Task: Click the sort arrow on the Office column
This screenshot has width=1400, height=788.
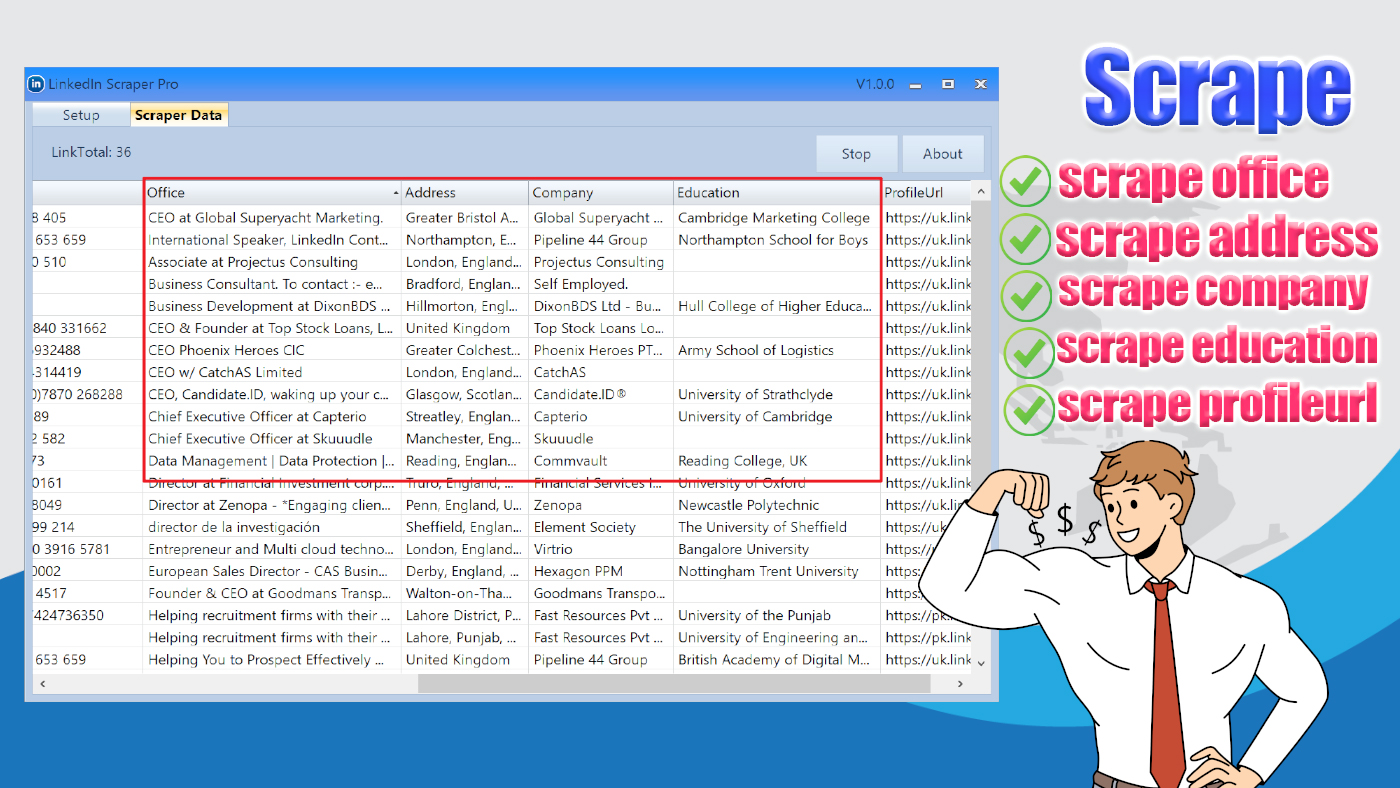Action: point(396,193)
